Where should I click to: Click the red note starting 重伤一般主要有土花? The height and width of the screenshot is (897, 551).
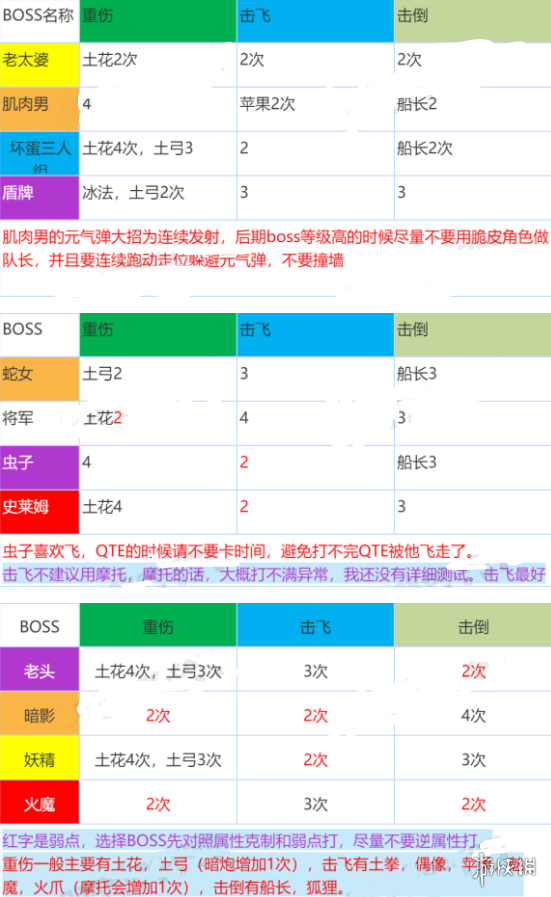263,875
